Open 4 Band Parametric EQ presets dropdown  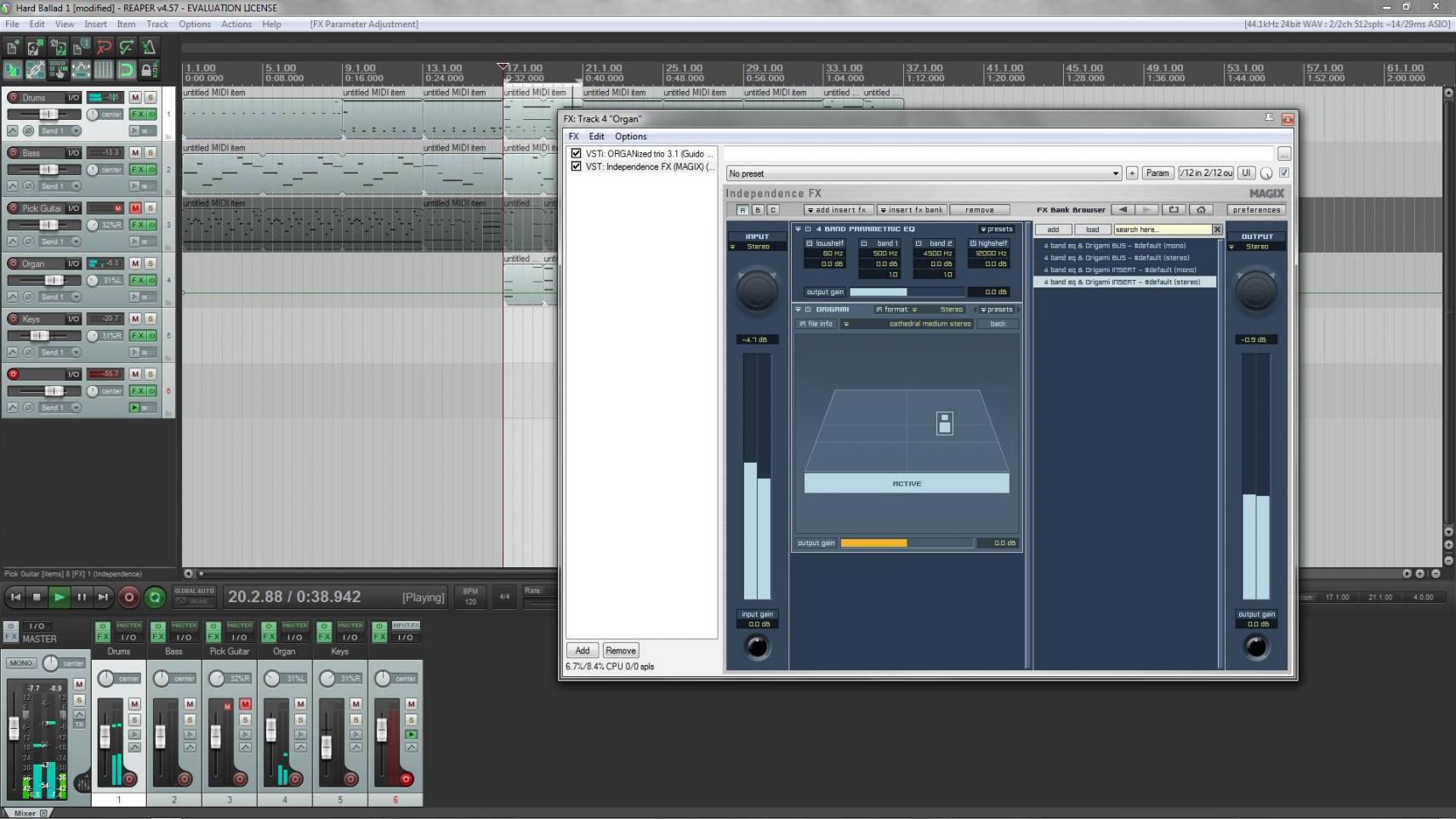tap(996, 230)
